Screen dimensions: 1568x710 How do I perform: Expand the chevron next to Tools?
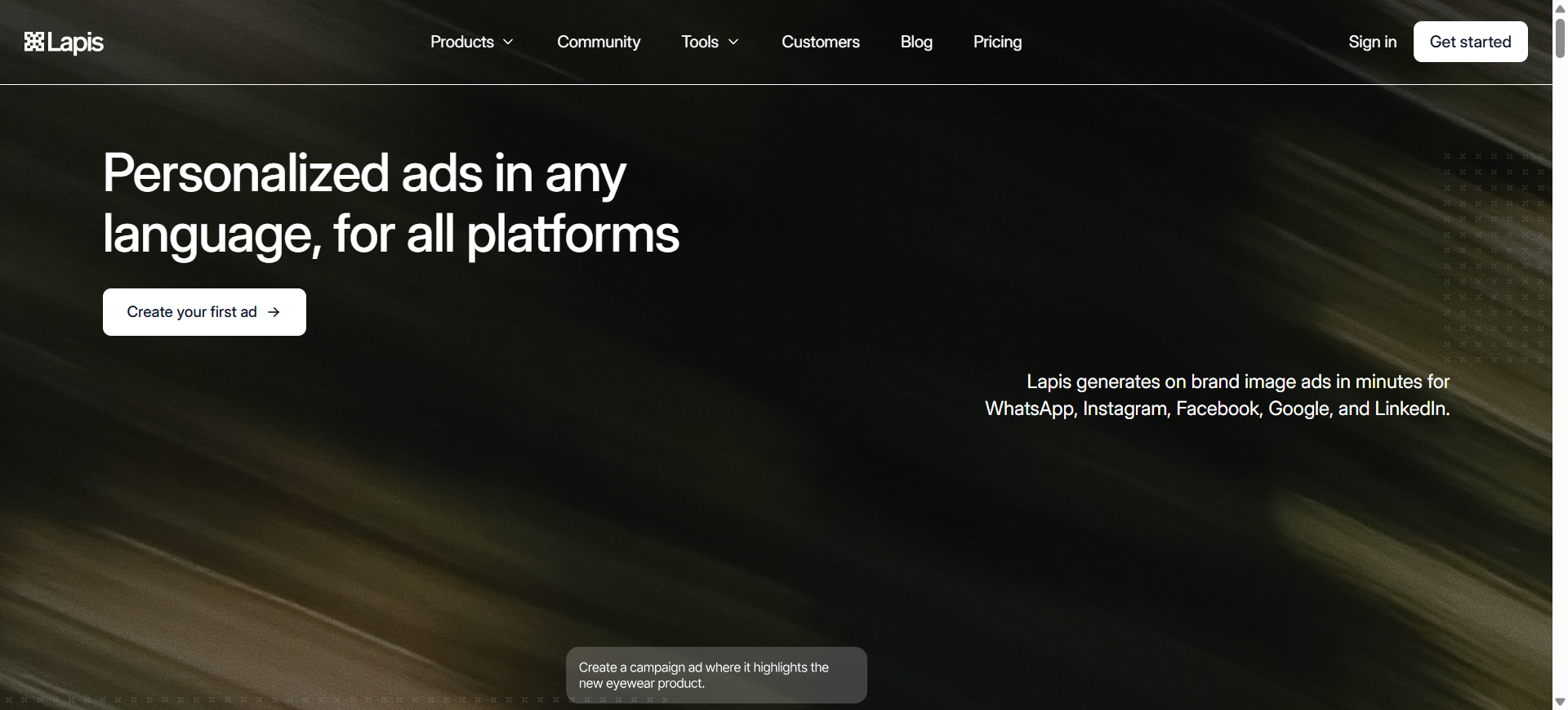tap(733, 42)
